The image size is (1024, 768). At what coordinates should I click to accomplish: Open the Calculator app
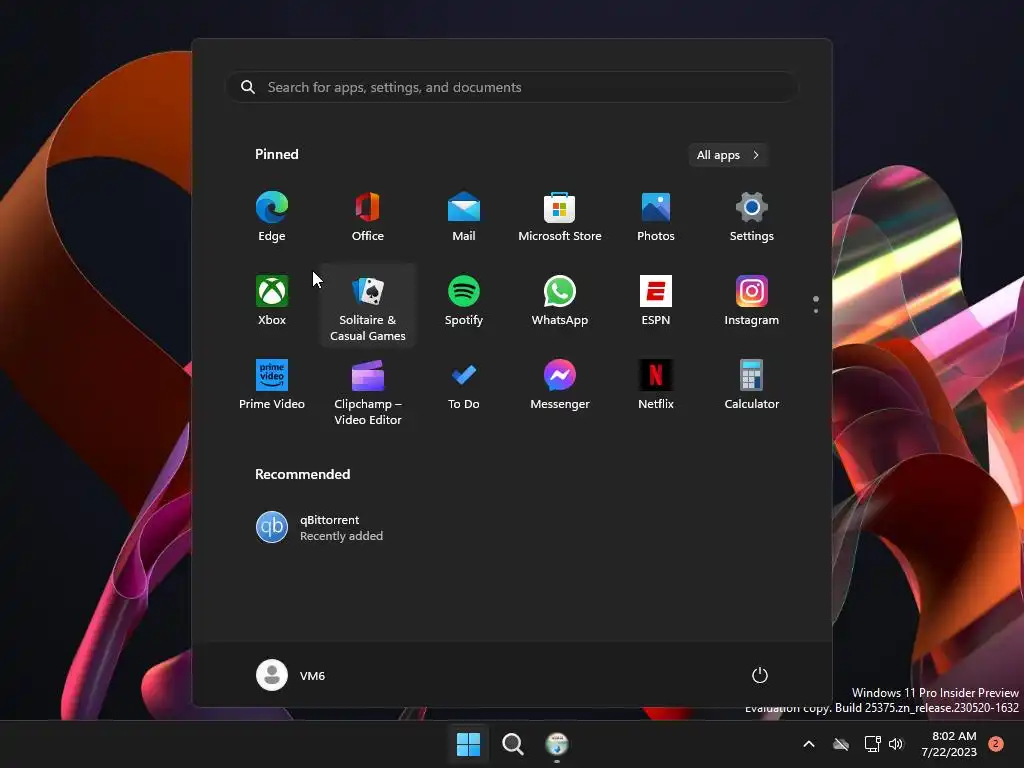click(x=752, y=385)
